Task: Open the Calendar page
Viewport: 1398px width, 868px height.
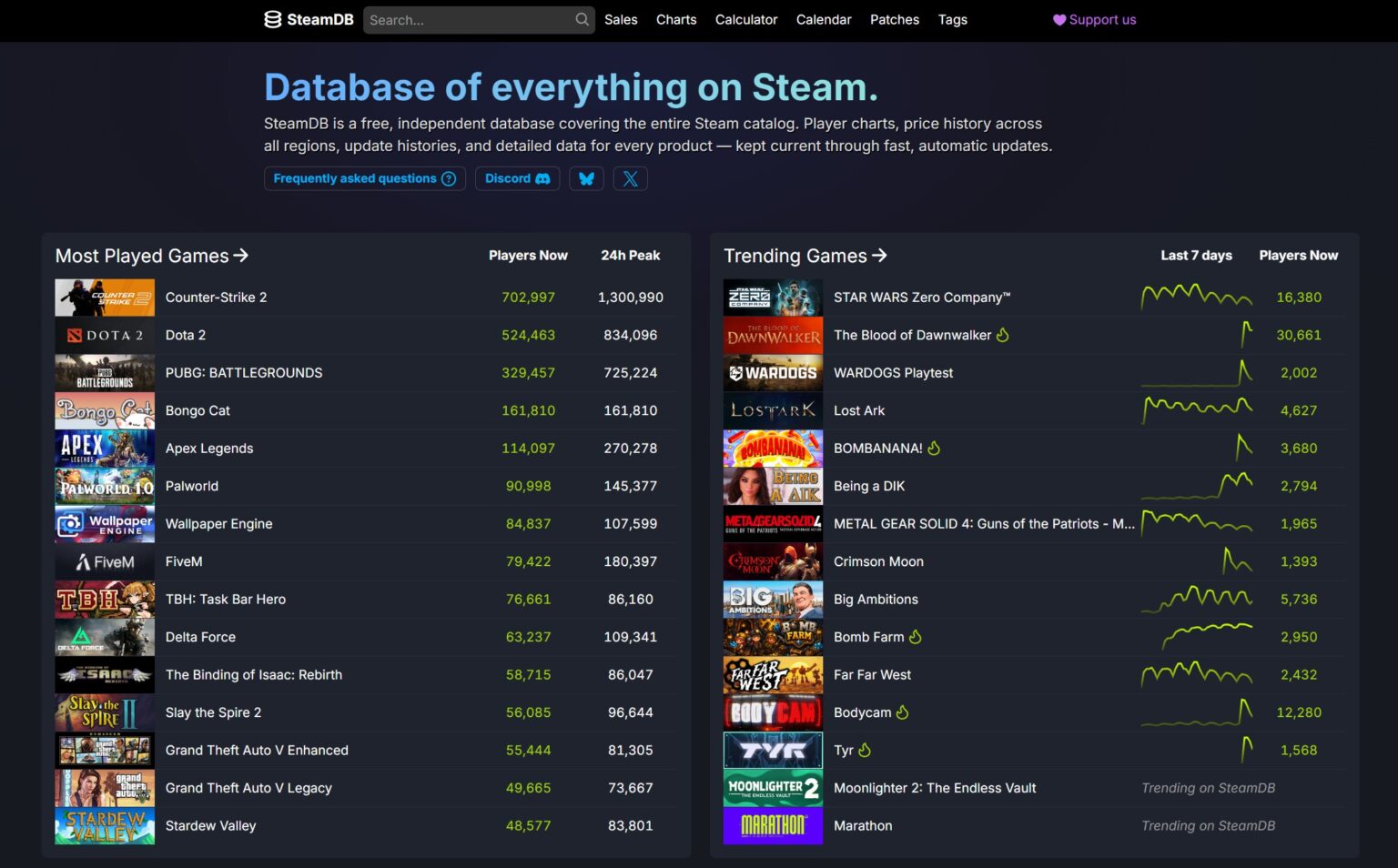Action: tap(824, 19)
